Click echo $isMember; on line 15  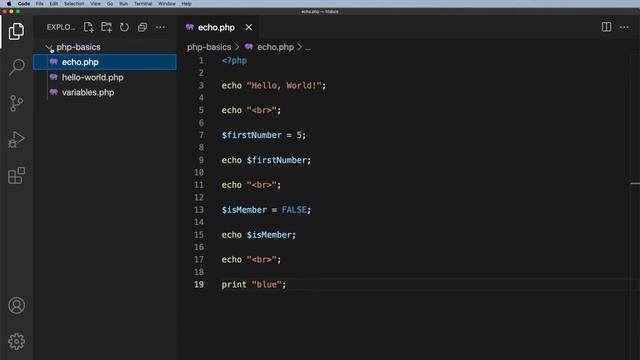[x=259, y=235]
